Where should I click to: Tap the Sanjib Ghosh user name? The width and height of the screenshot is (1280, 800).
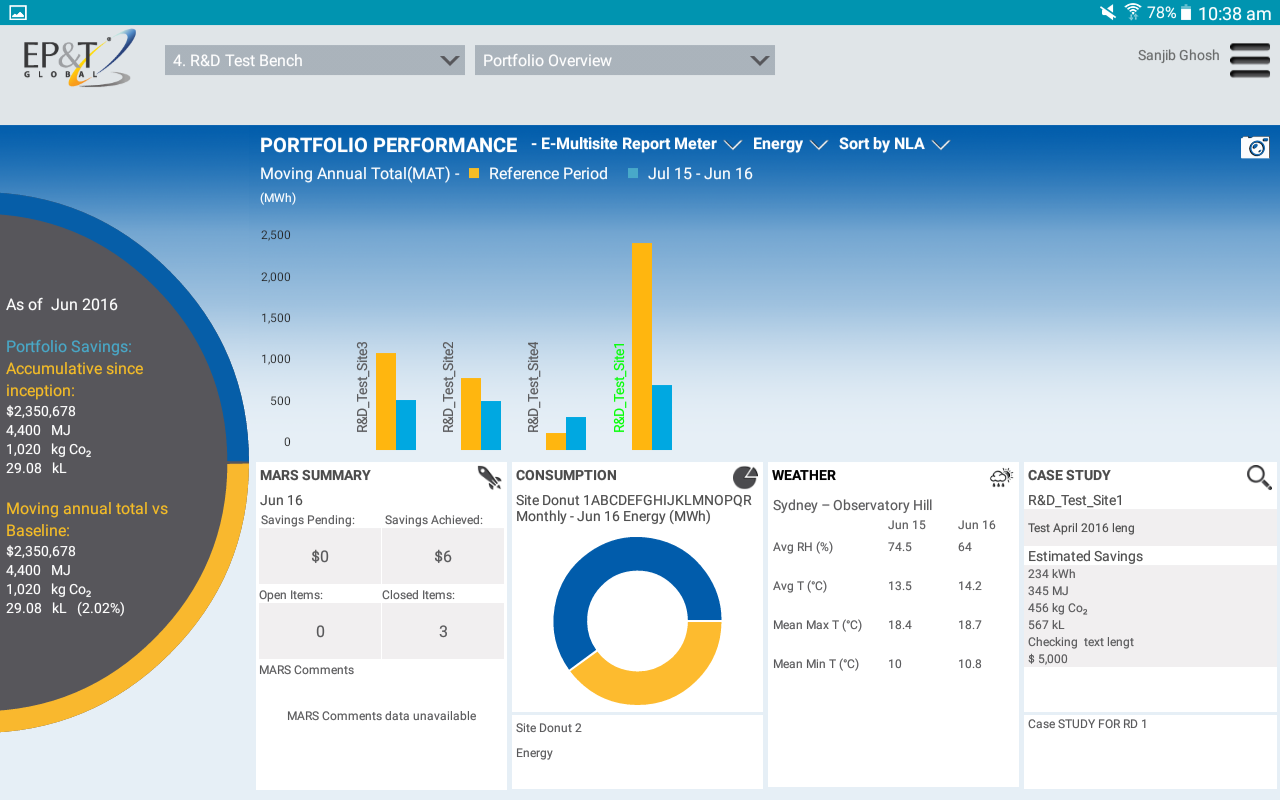click(1178, 56)
